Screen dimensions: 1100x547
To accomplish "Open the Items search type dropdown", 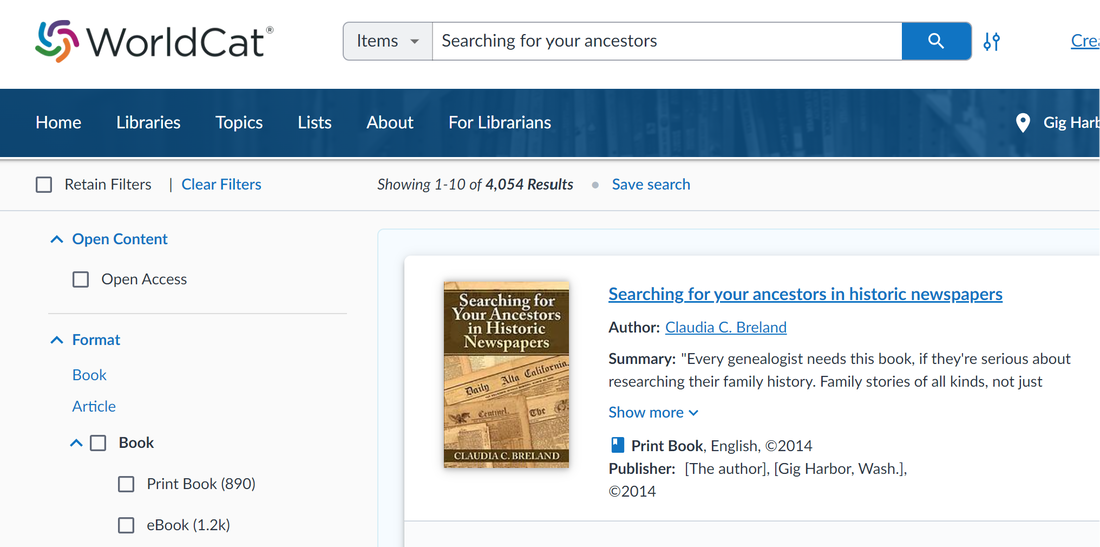I will 387,41.
